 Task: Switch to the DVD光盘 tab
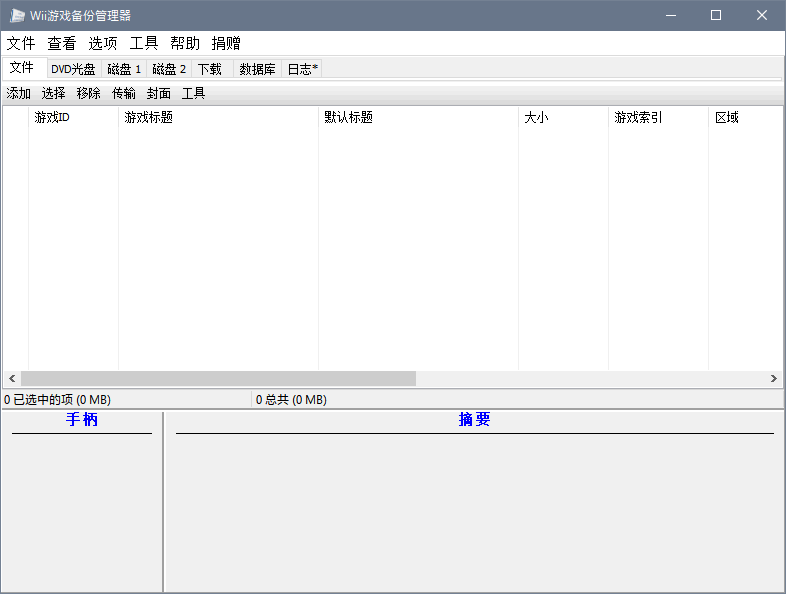(x=73, y=69)
